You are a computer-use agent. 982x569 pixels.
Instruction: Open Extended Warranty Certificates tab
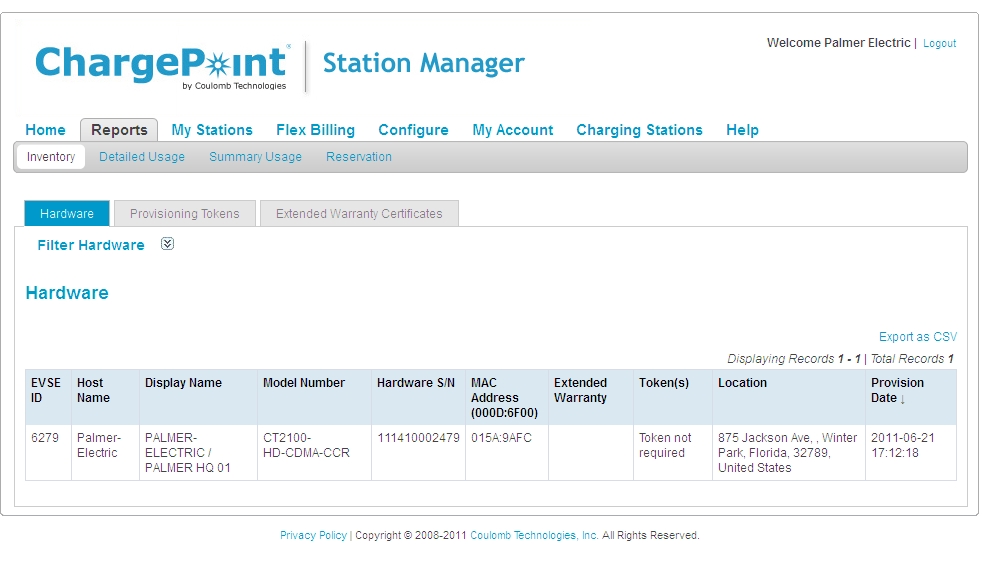tap(359, 213)
